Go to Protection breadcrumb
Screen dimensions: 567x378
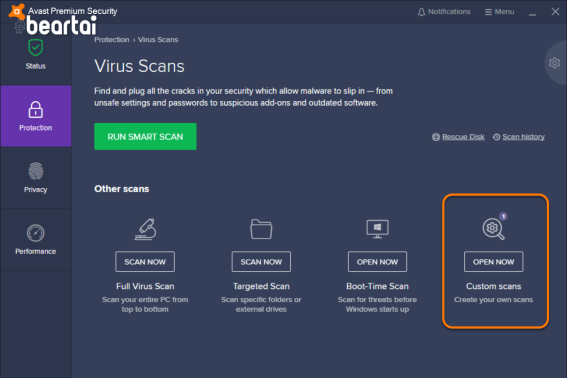[x=112, y=39]
